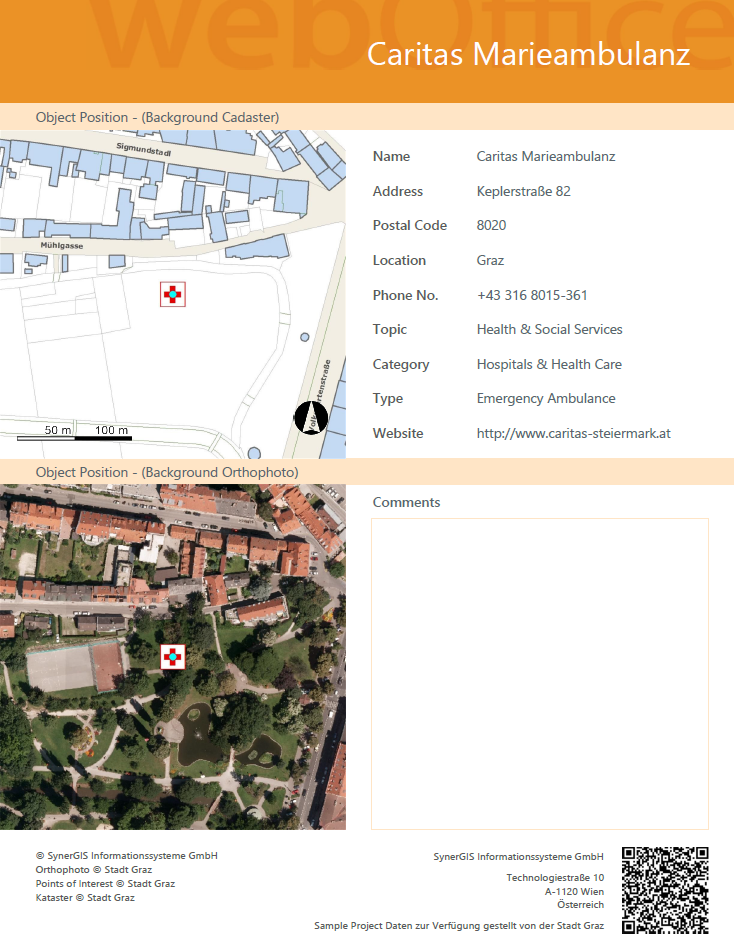Click the small blue circle near Volksgartenstraße
Screen dimensions: 734x951
[x=304, y=337]
